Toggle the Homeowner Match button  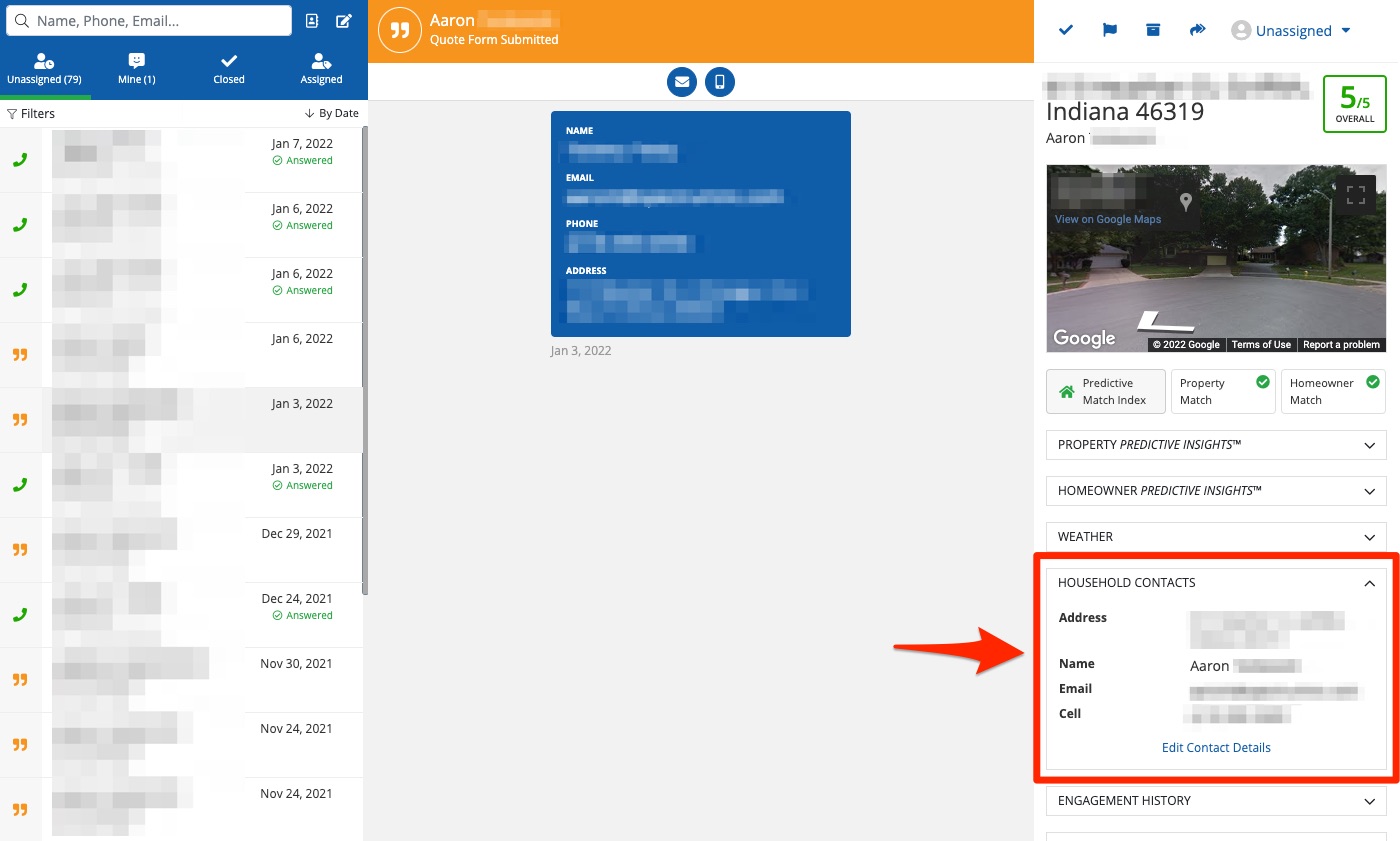tap(1332, 391)
